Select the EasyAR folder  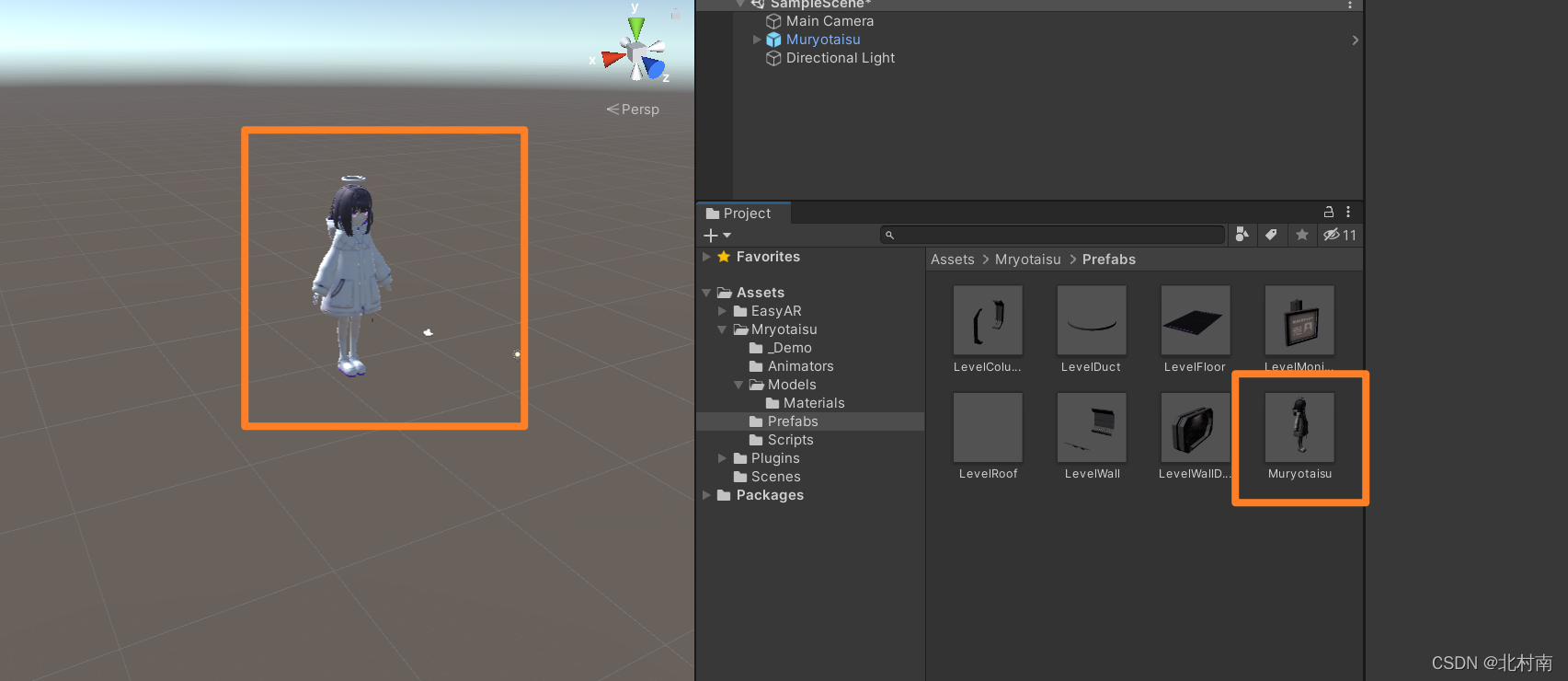point(776,311)
